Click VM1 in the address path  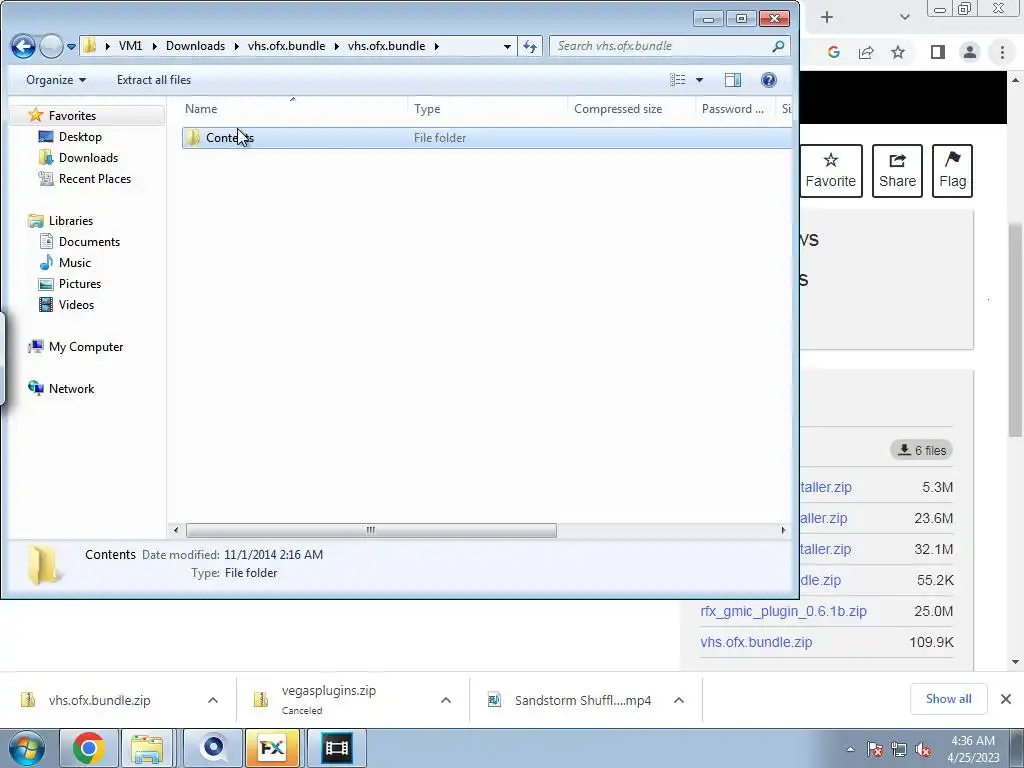click(131, 46)
